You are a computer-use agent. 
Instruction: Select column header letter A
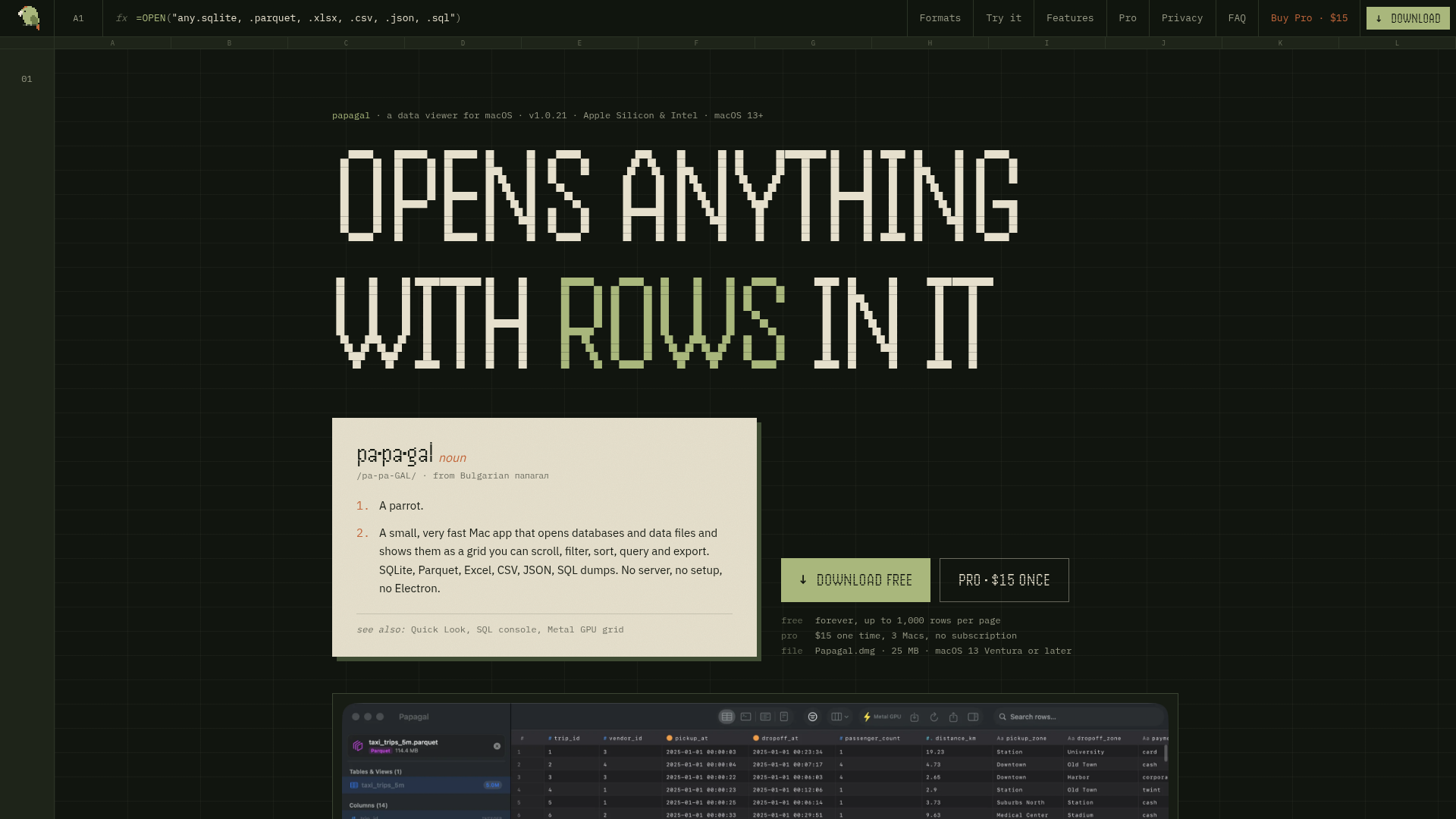(112, 43)
